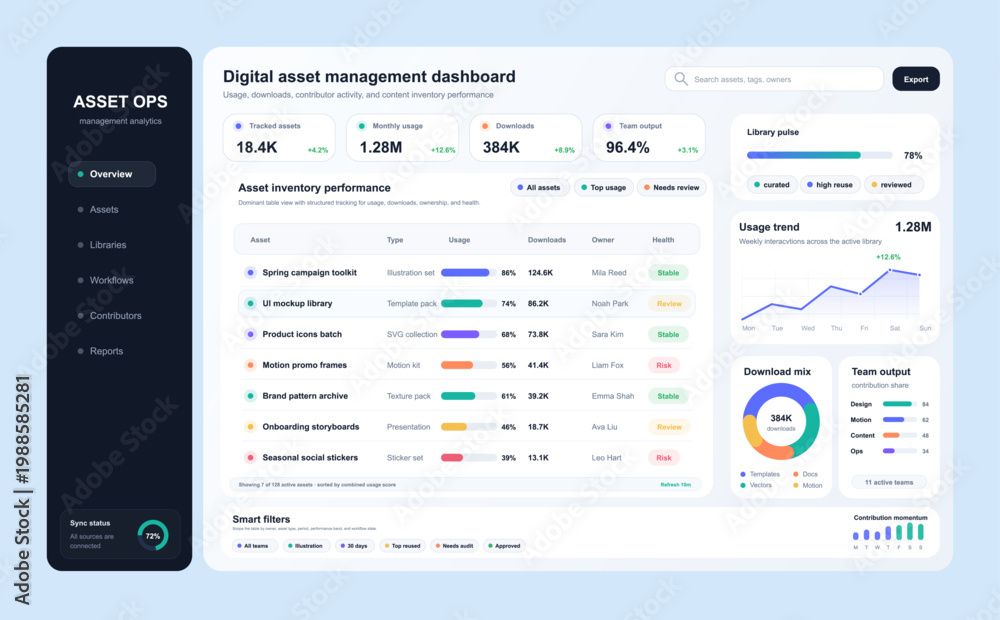The width and height of the screenshot is (1000, 620).
Task: Open the Product icons batch asset
Action: tap(302, 334)
